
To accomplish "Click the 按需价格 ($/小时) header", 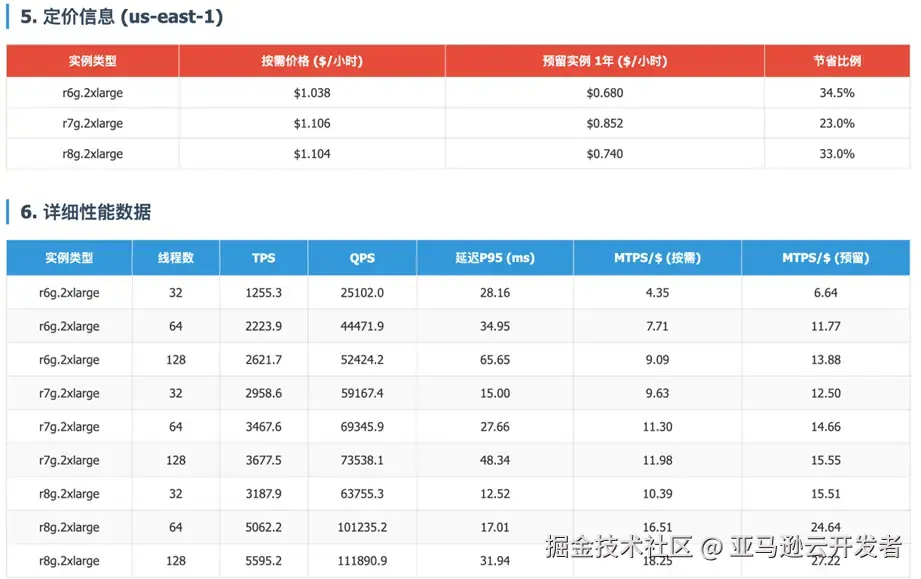I will [x=311, y=60].
